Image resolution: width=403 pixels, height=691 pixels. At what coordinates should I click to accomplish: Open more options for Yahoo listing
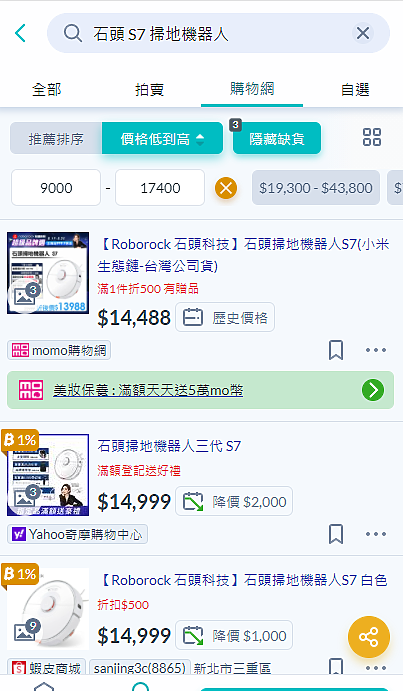tap(376, 534)
